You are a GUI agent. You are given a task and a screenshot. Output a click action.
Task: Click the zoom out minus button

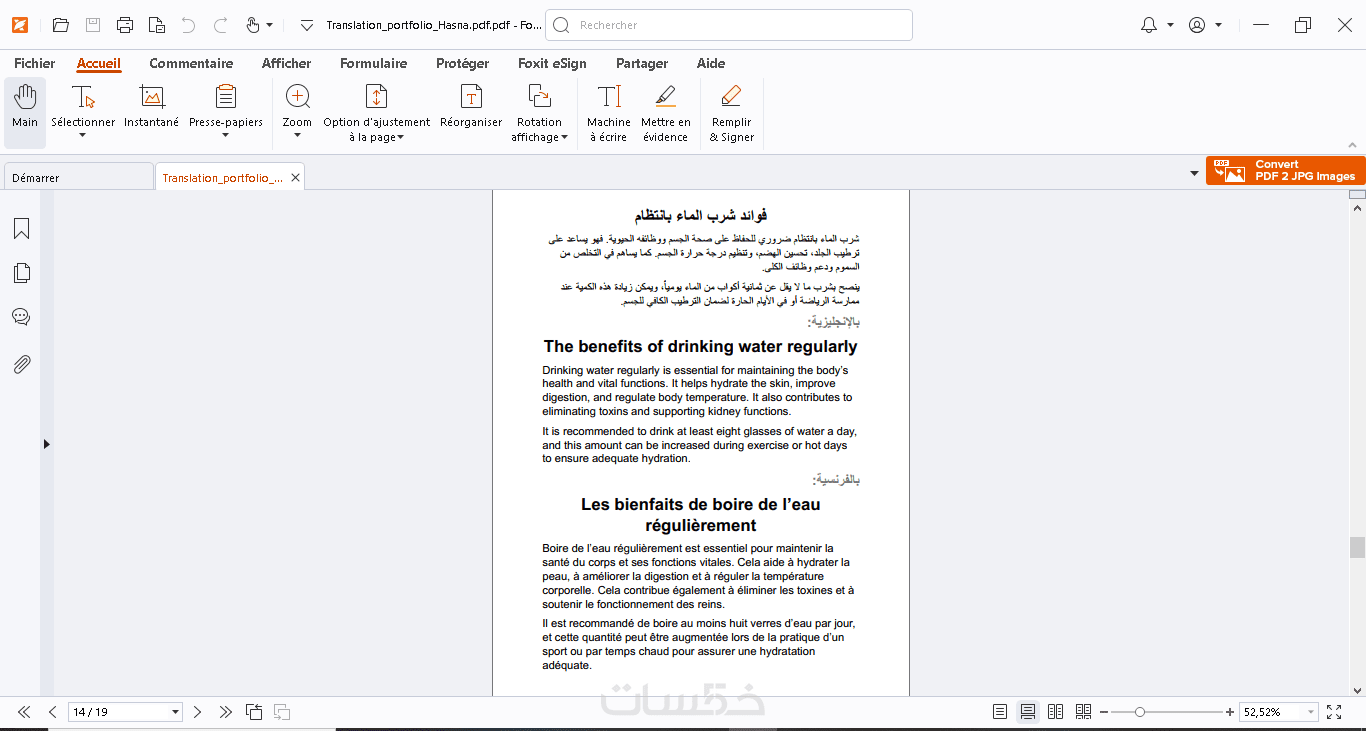click(1104, 712)
